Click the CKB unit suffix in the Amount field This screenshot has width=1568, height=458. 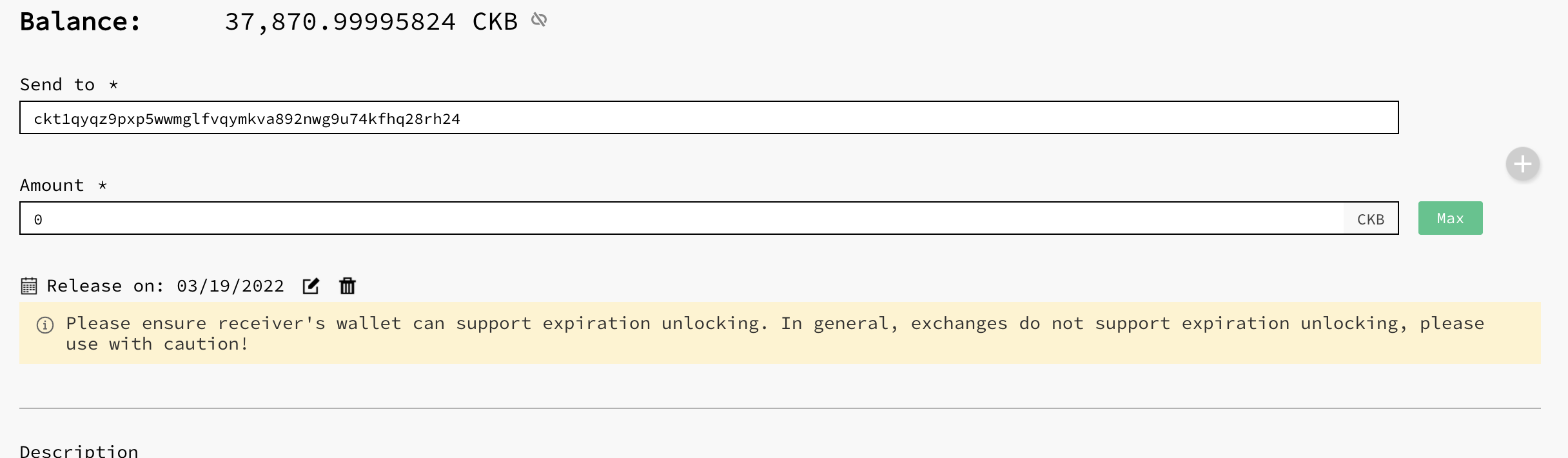click(1371, 219)
